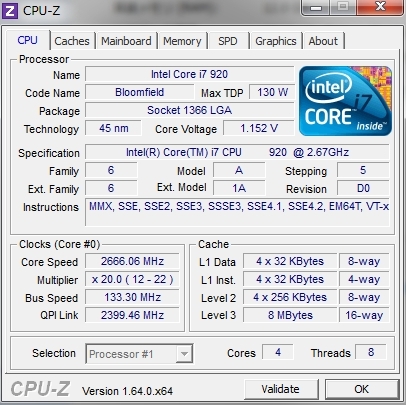Select the CPU tab
This screenshot has height=405, width=406.
[28, 40]
